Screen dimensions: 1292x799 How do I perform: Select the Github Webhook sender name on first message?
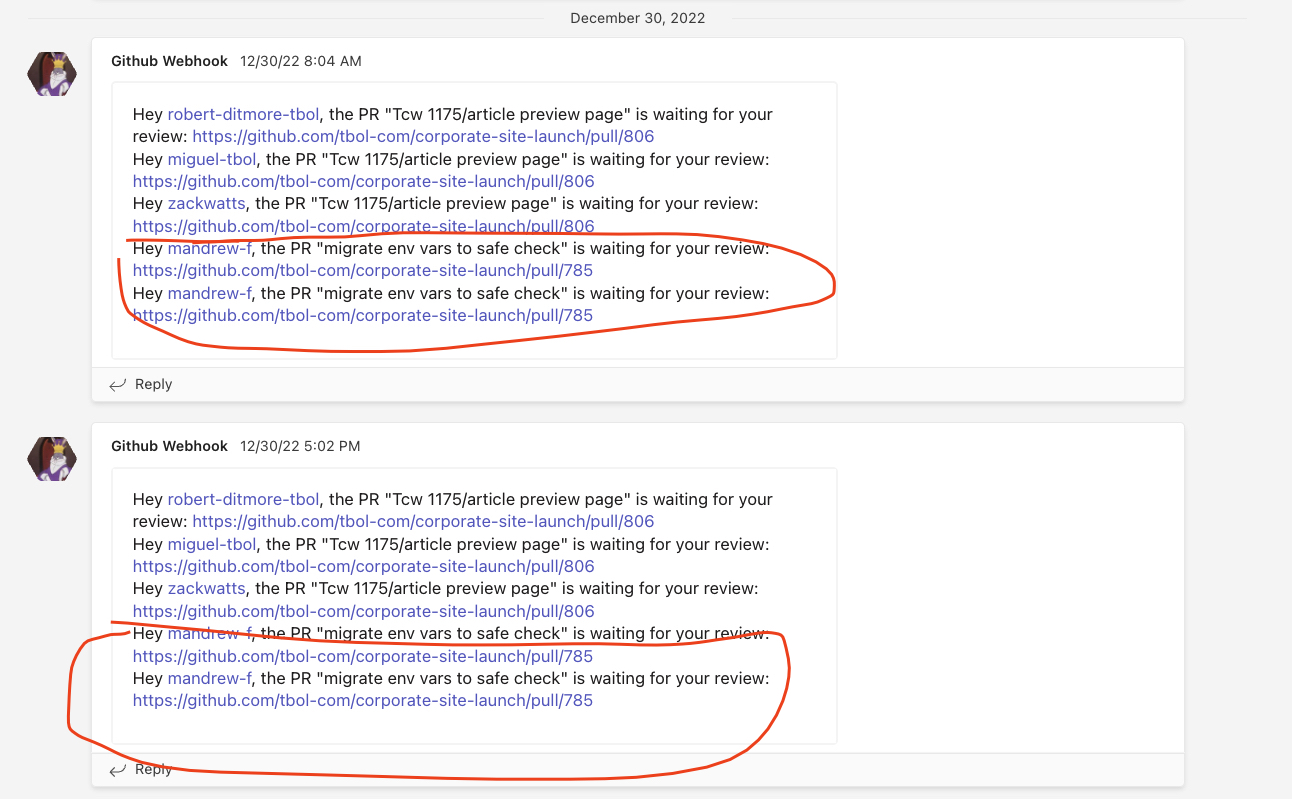(169, 61)
